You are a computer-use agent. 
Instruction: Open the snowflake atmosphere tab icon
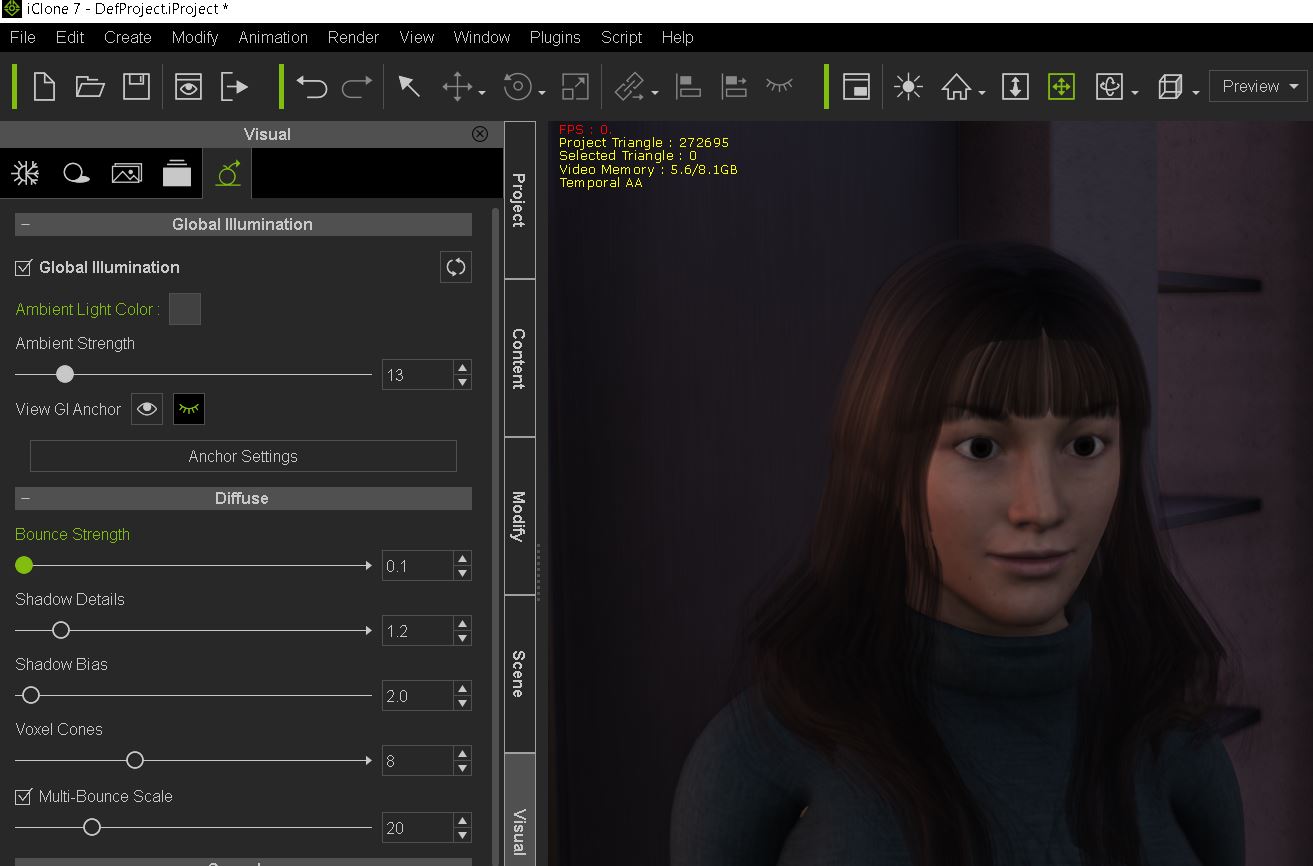click(25, 173)
